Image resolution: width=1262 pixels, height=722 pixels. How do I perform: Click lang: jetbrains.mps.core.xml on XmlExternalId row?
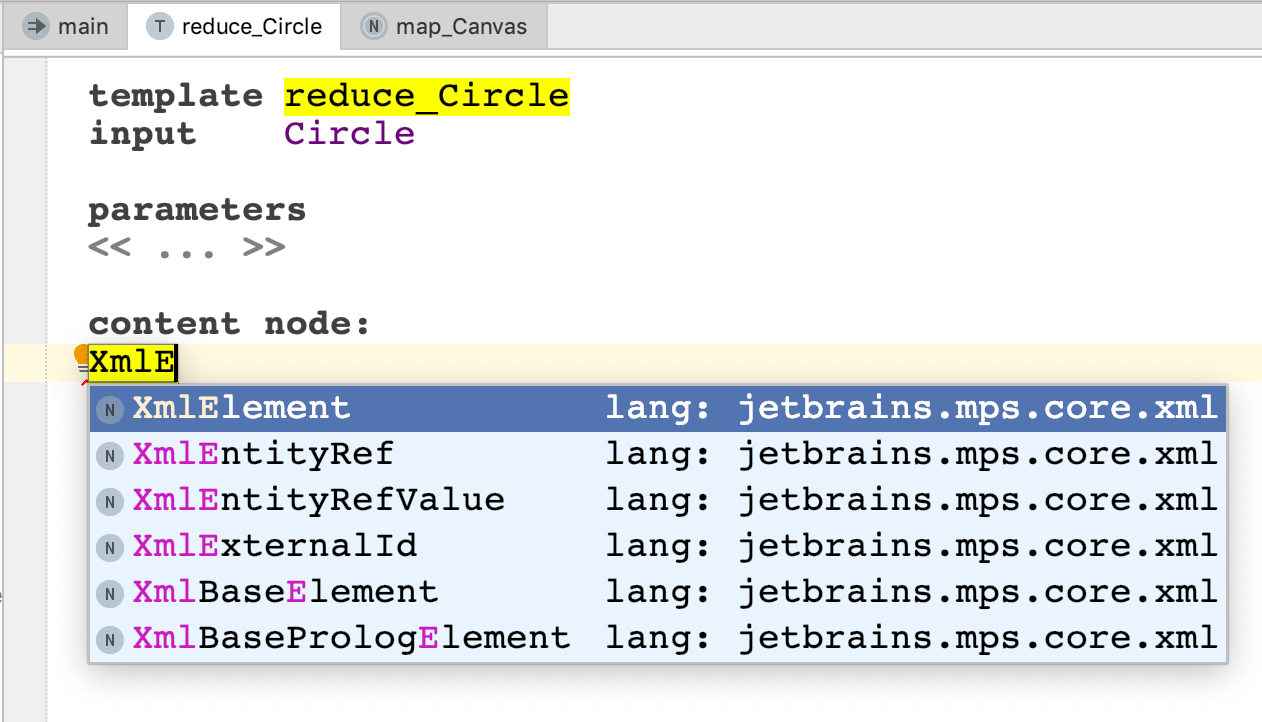pyautogui.click(x=912, y=546)
